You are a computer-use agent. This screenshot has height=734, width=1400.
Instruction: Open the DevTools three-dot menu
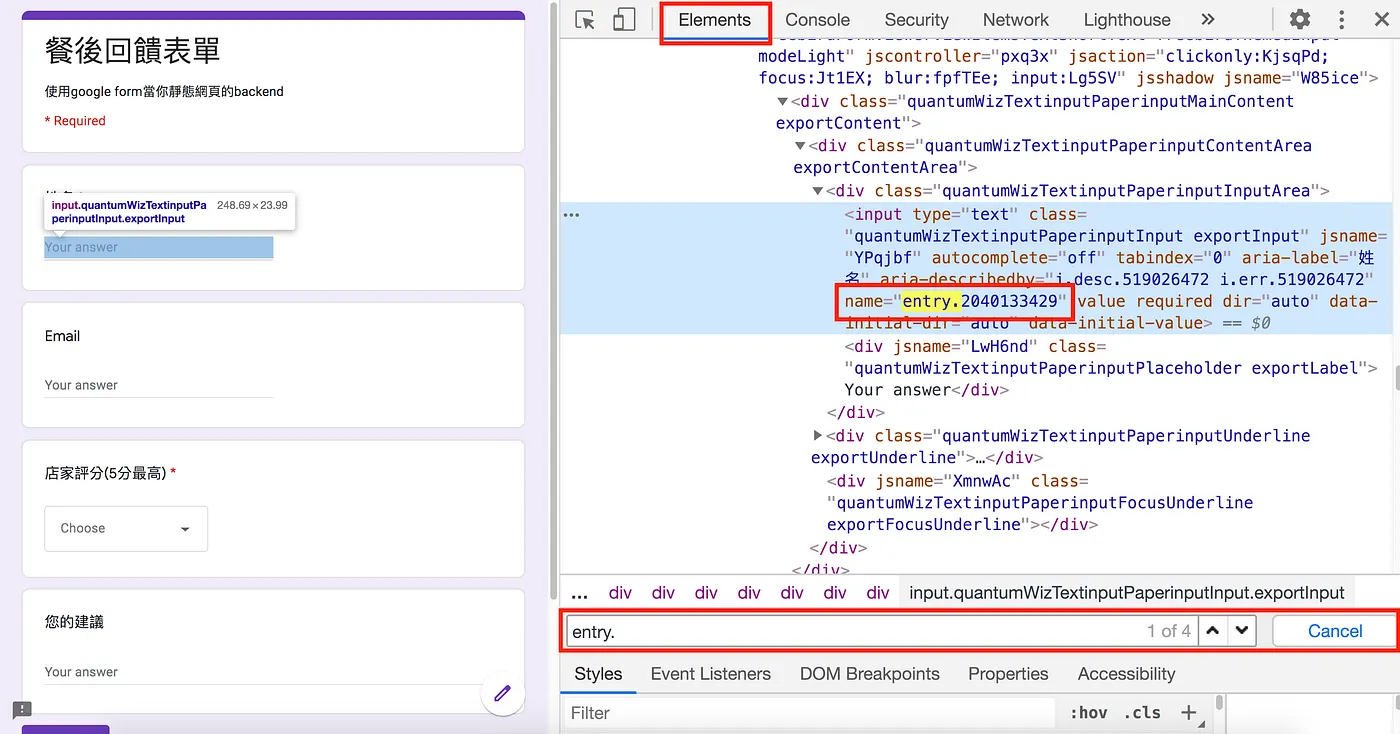(1342, 20)
